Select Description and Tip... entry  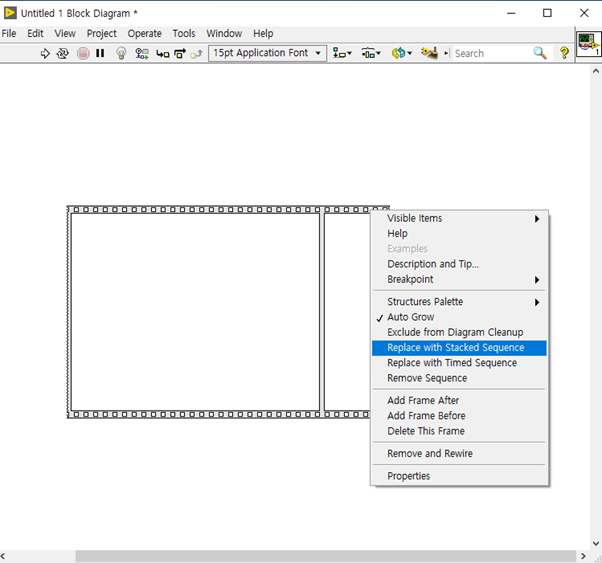459,264
